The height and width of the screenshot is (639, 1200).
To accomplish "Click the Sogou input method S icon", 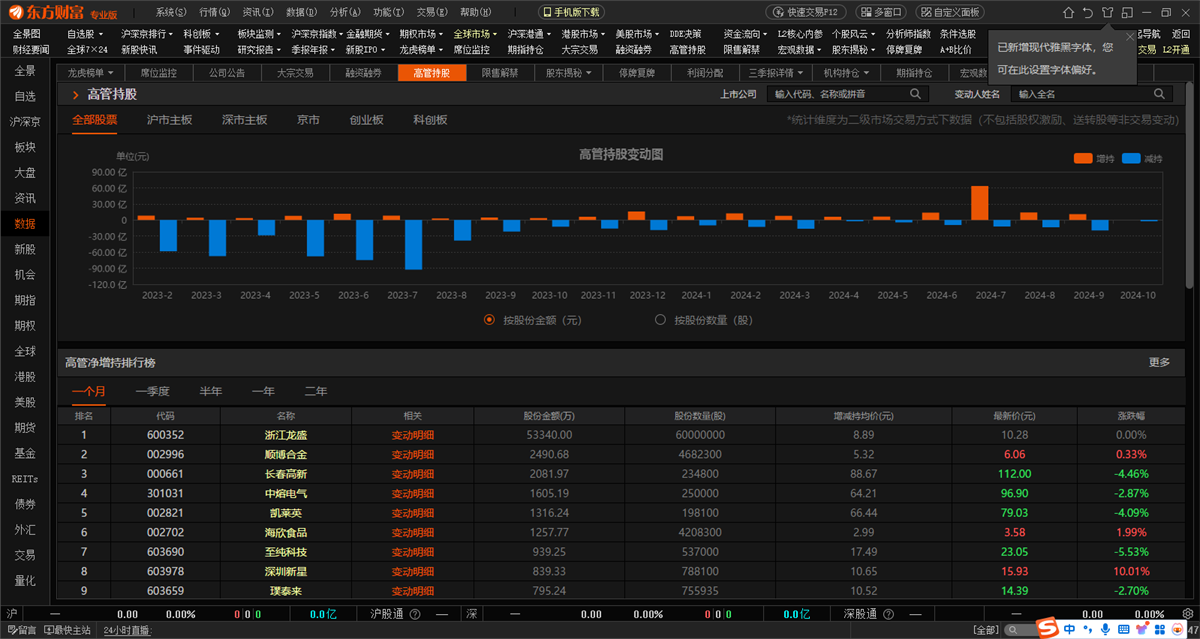I will pos(1047,628).
